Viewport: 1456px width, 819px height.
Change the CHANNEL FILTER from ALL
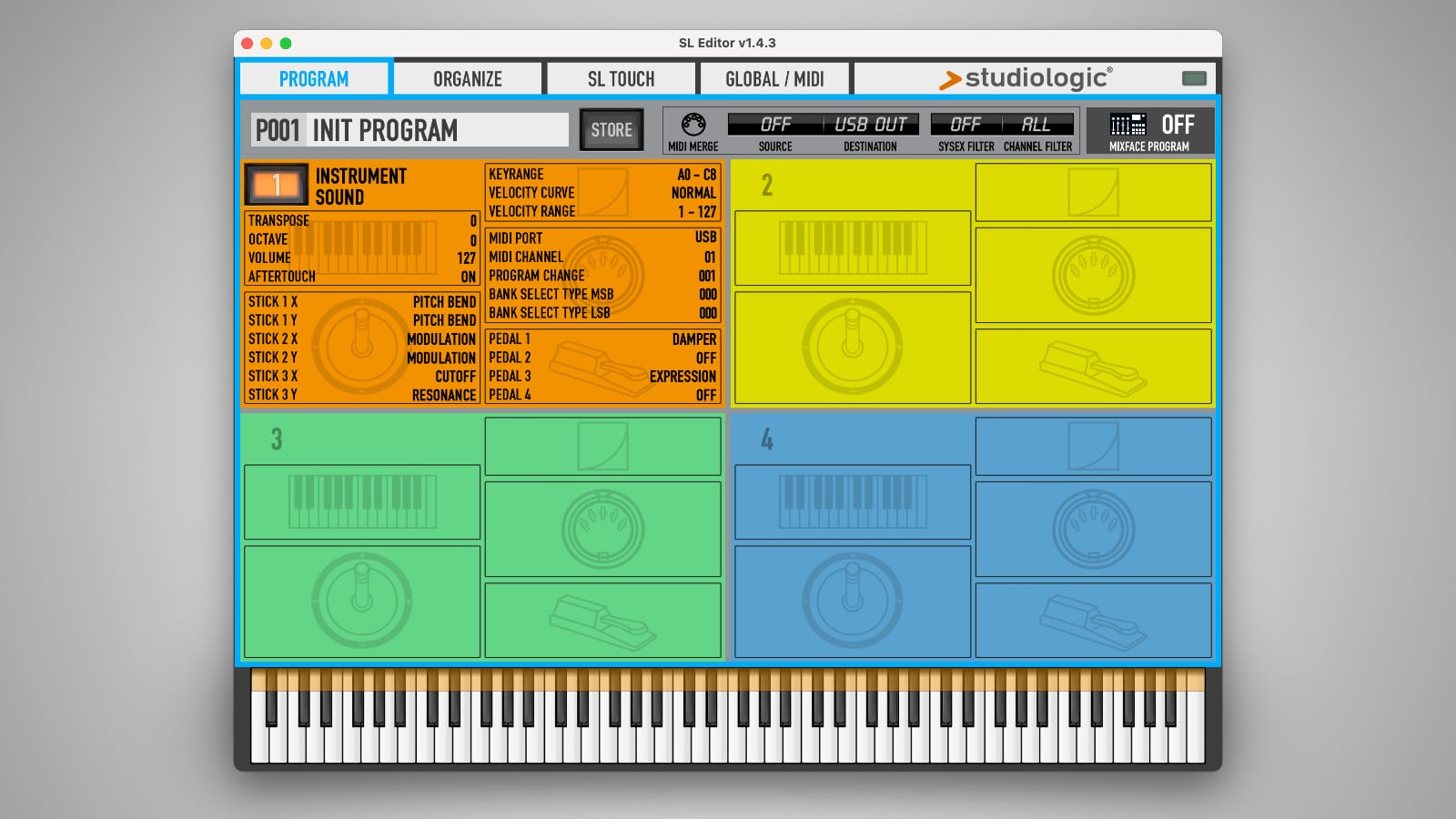click(1036, 123)
